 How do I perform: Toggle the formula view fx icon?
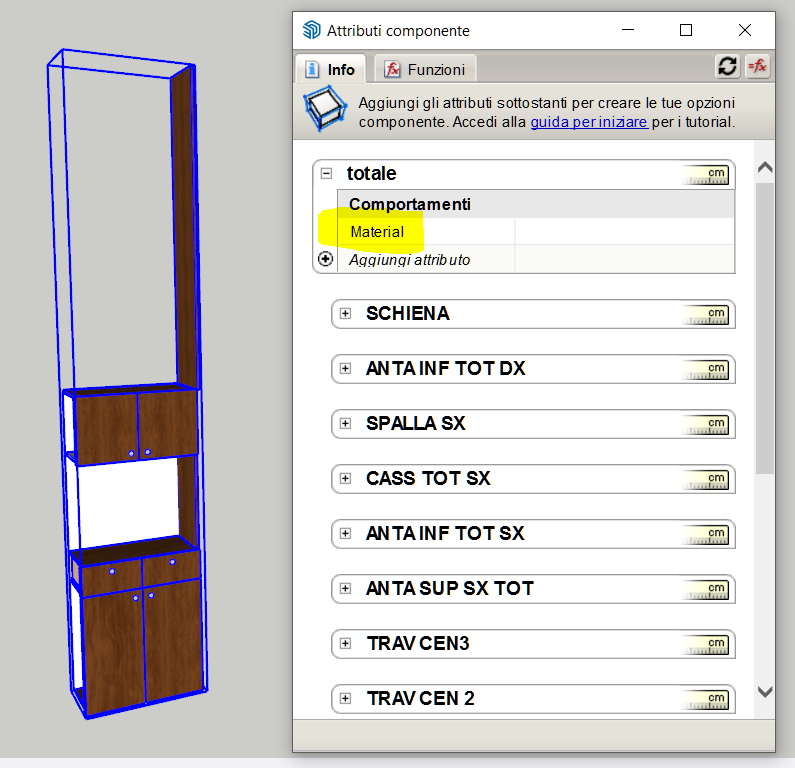757,66
